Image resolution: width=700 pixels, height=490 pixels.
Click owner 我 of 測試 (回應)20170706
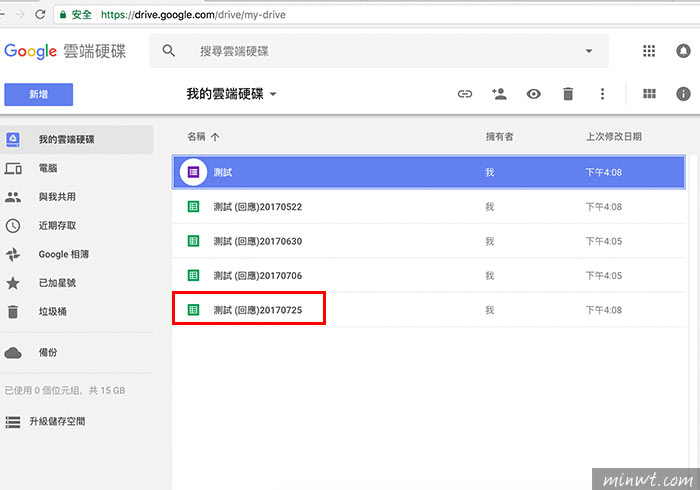click(x=490, y=275)
